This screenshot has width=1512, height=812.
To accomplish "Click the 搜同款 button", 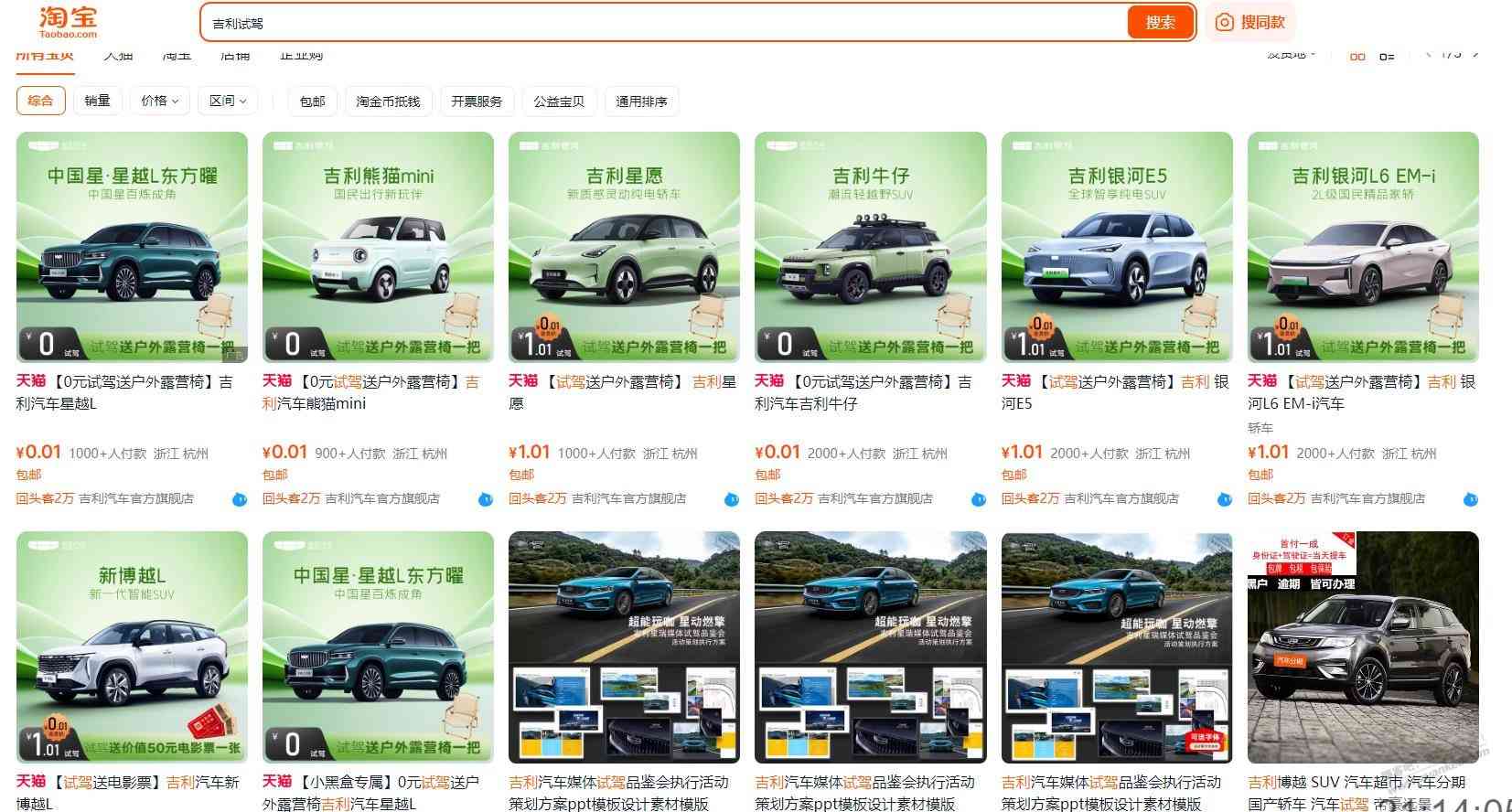I will pyautogui.click(x=1250, y=23).
